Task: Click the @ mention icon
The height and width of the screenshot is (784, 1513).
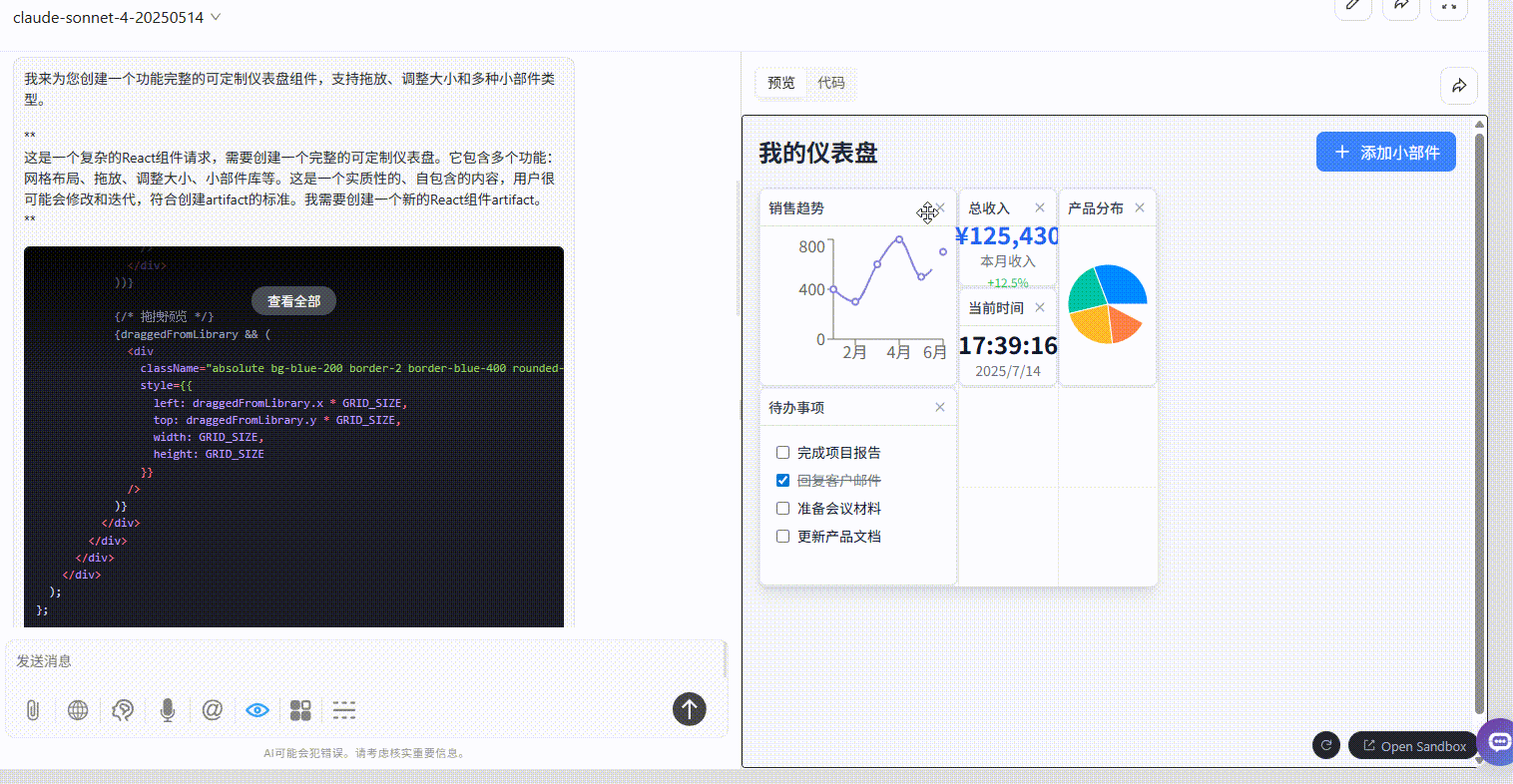Action: (213, 710)
